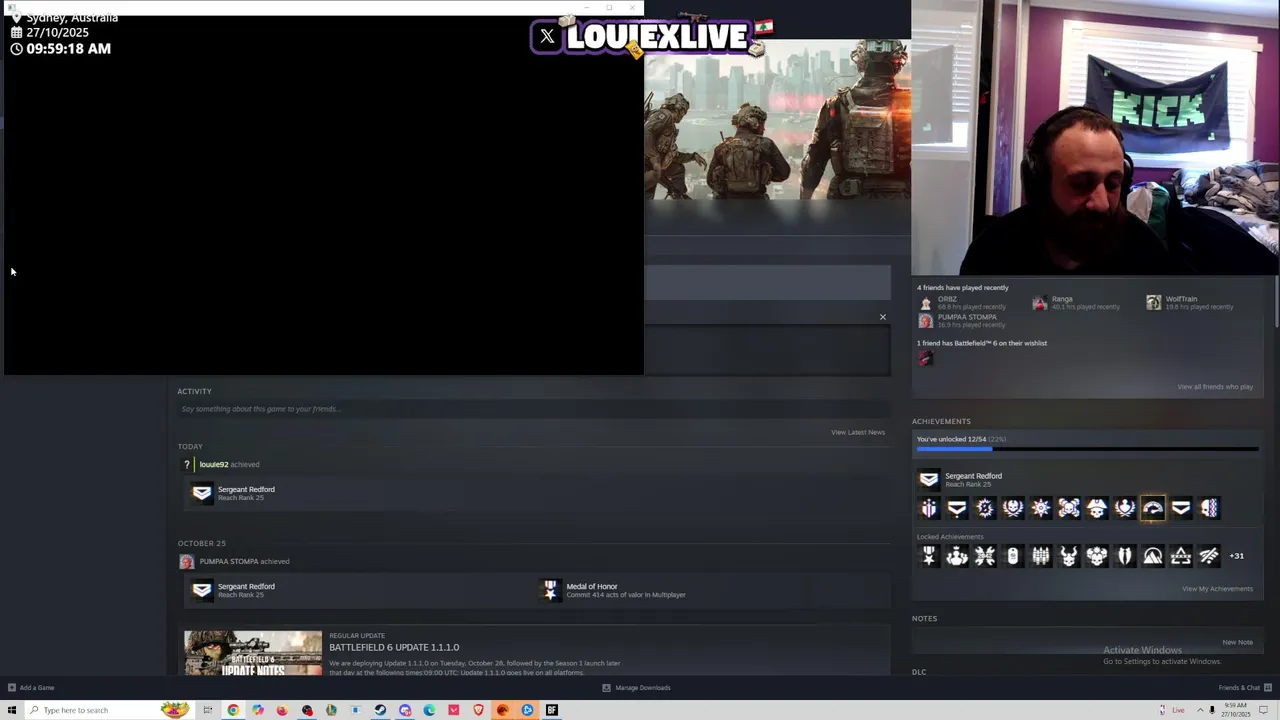This screenshot has height=720, width=1280.
Task: Click '4 friends have played recently' text
Action: click(x=963, y=288)
